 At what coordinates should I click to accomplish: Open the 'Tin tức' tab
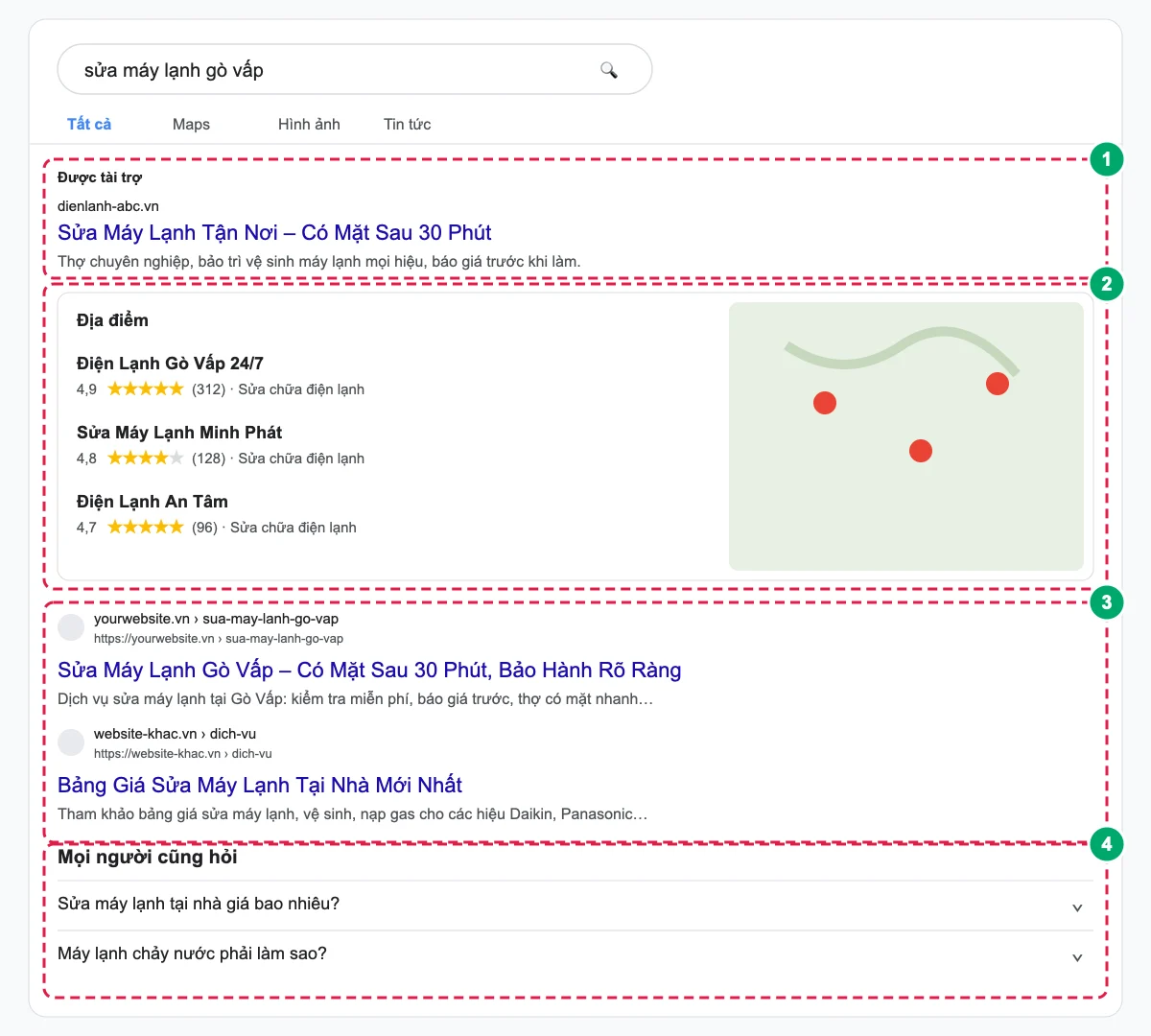click(407, 124)
